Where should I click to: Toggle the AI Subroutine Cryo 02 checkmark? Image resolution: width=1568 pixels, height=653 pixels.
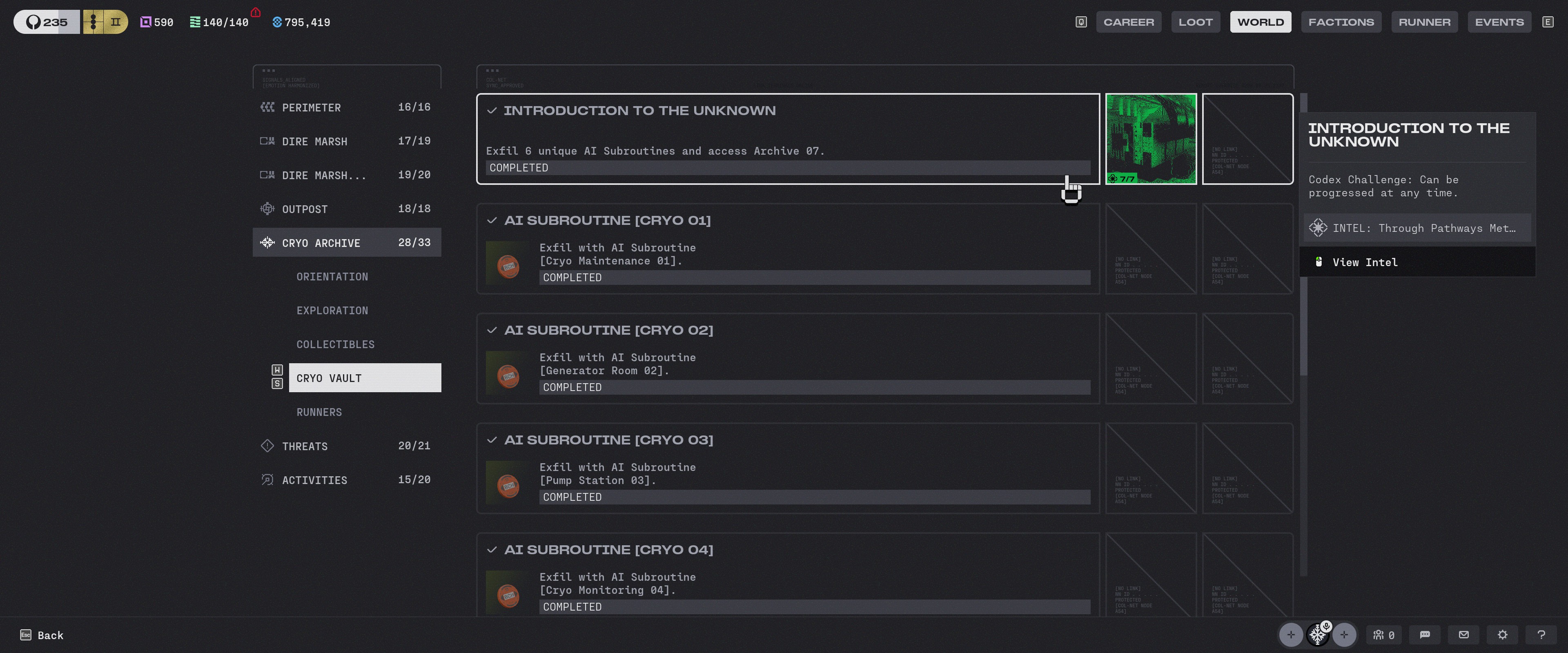pyautogui.click(x=492, y=330)
